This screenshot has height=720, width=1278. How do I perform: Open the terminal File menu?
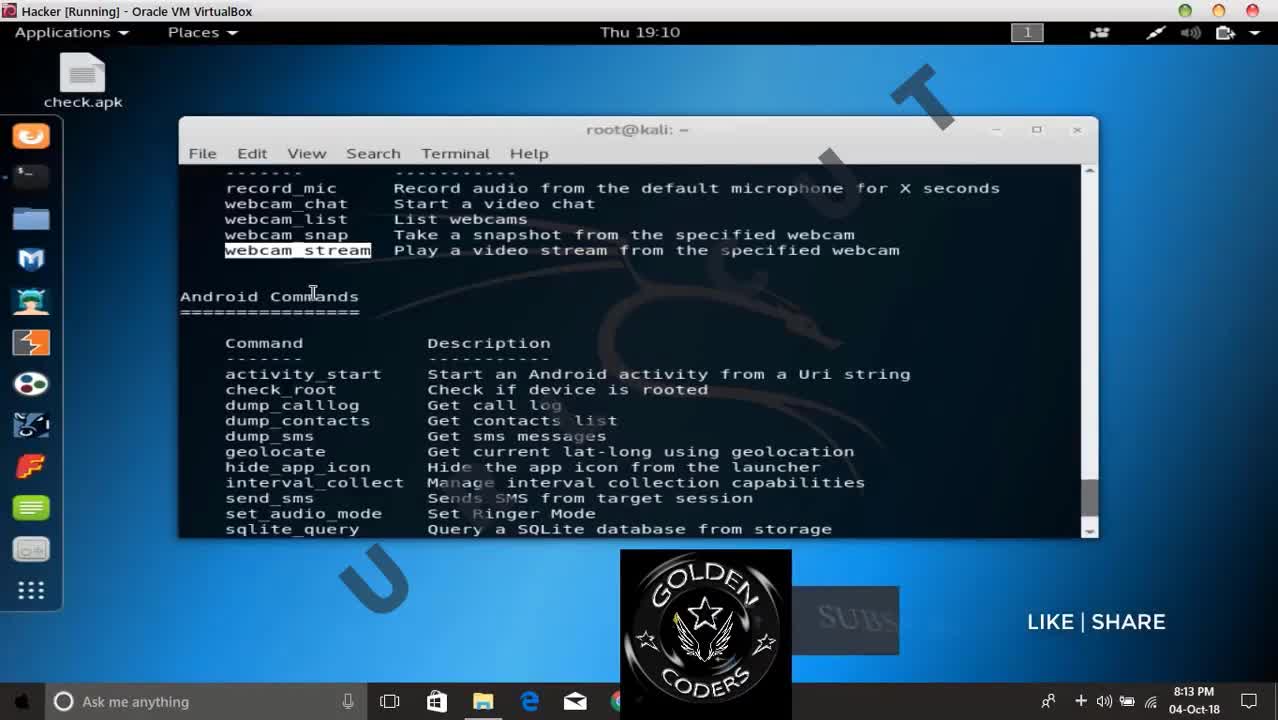click(x=202, y=153)
